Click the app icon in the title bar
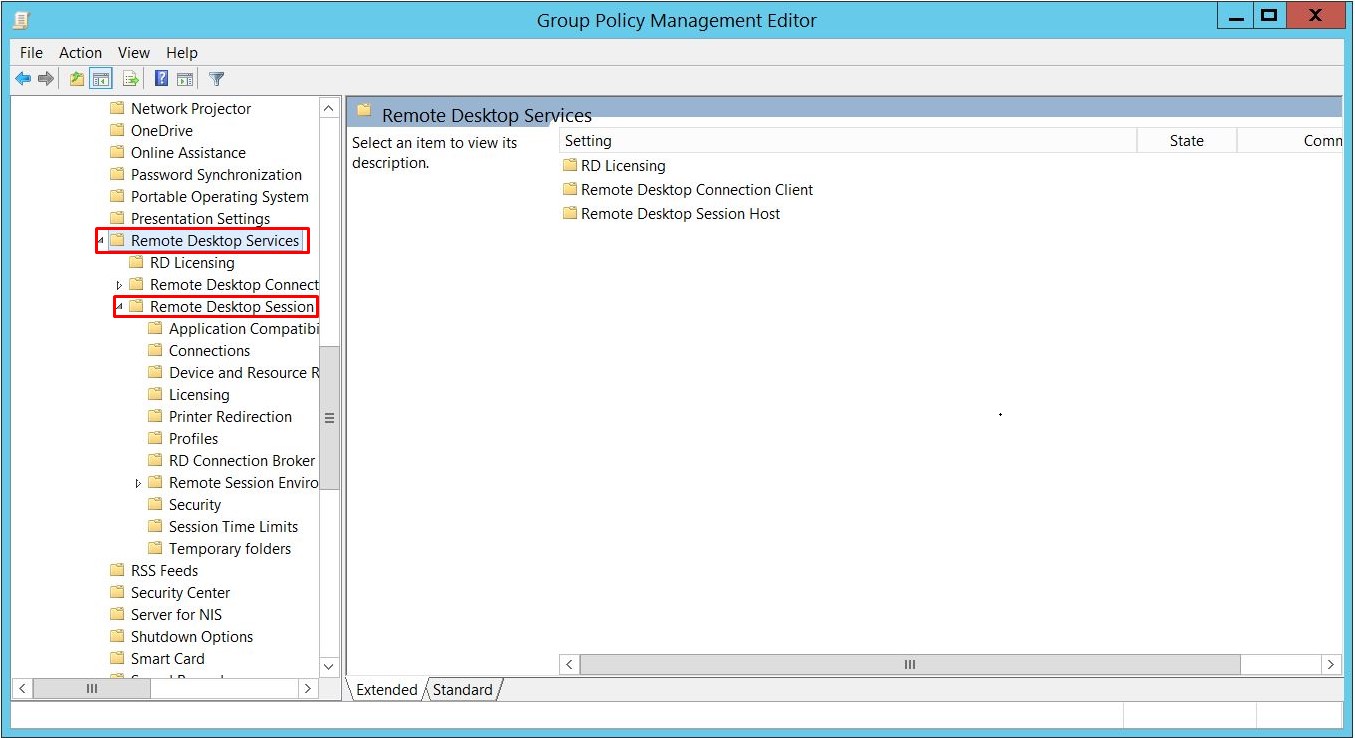Screen dimensions: 1355x738 pyautogui.click(x=21, y=19)
